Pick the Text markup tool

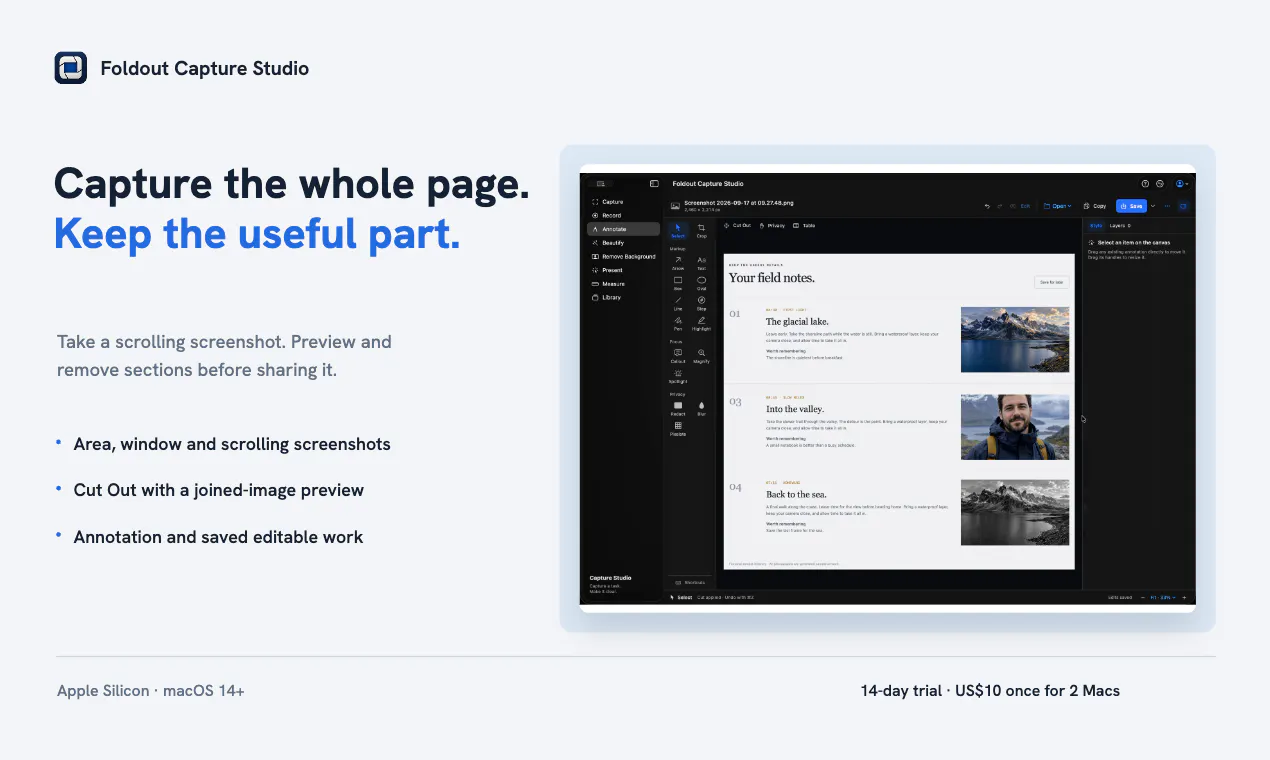(701, 263)
